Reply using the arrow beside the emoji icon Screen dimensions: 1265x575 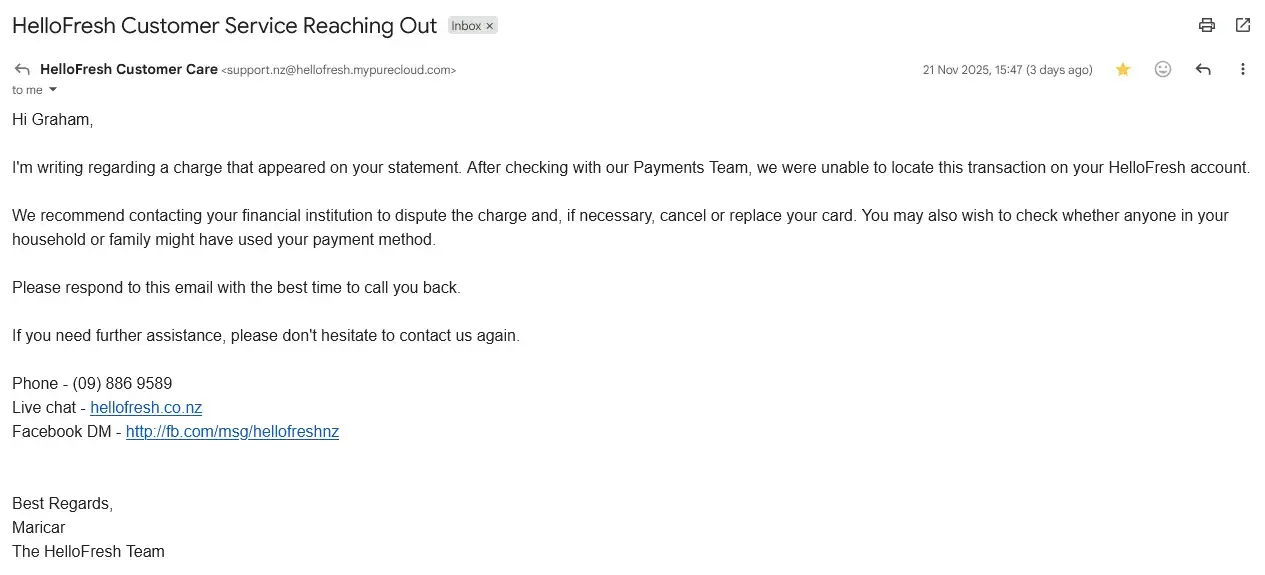coord(1203,70)
